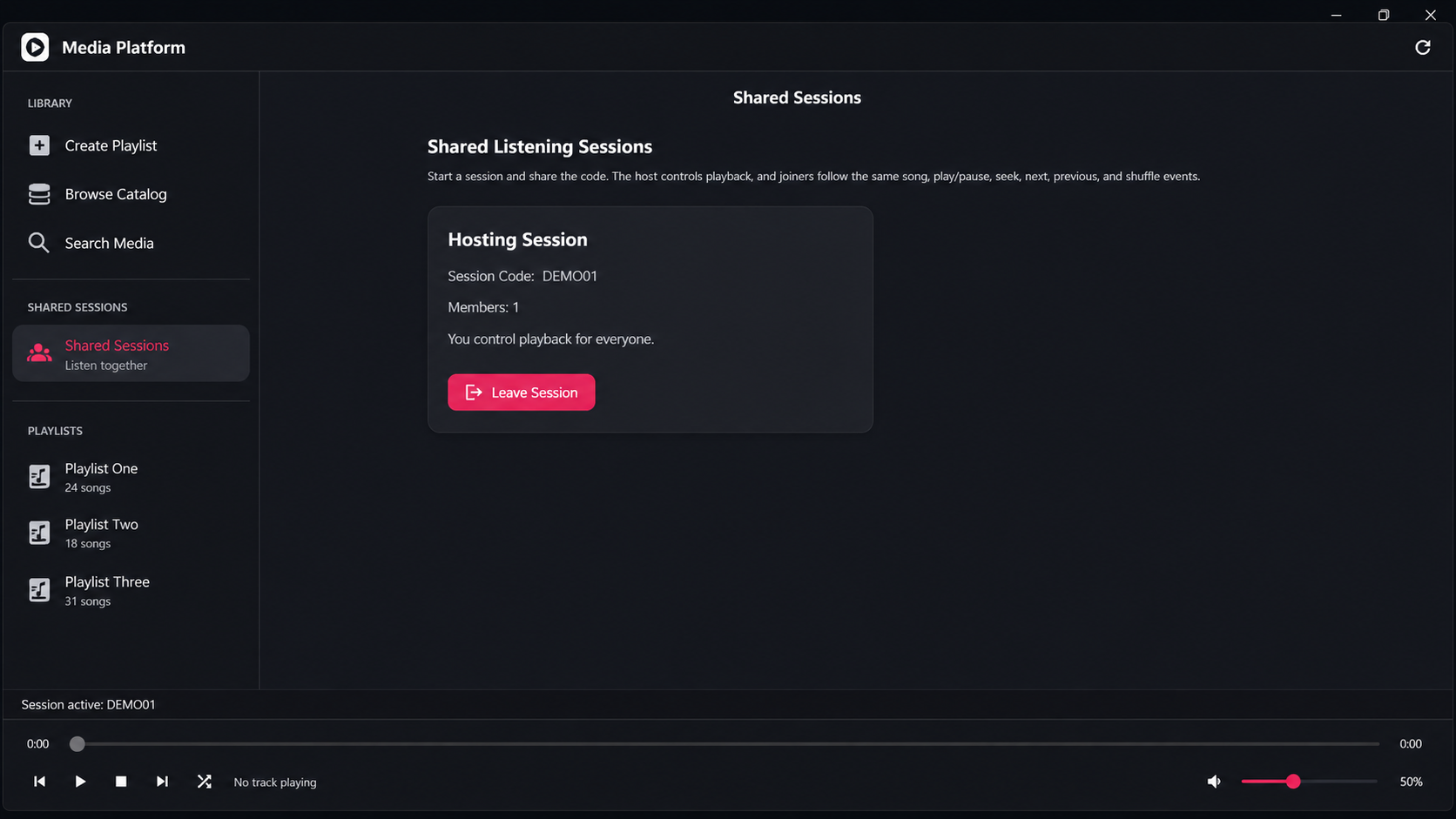Click the elapsed time 0:00 on the left

pyautogui.click(x=37, y=744)
